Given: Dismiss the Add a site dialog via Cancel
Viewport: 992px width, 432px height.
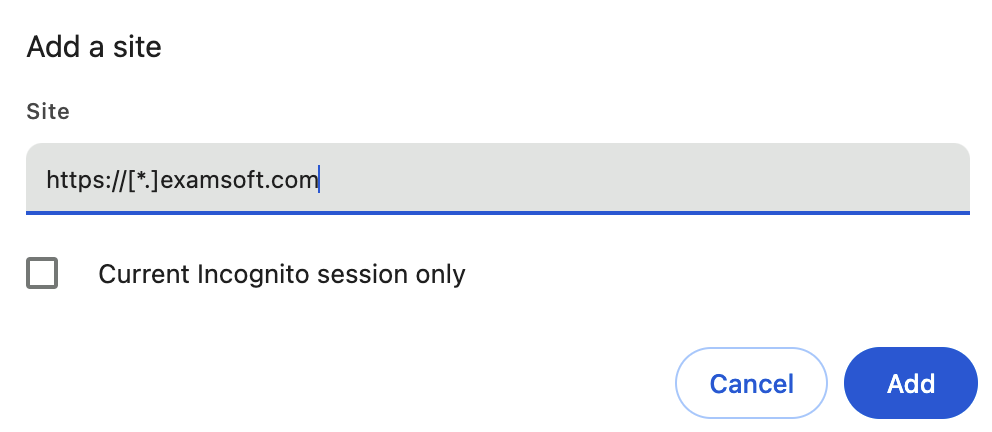Looking at the screenshot, I should click(751, 384).
